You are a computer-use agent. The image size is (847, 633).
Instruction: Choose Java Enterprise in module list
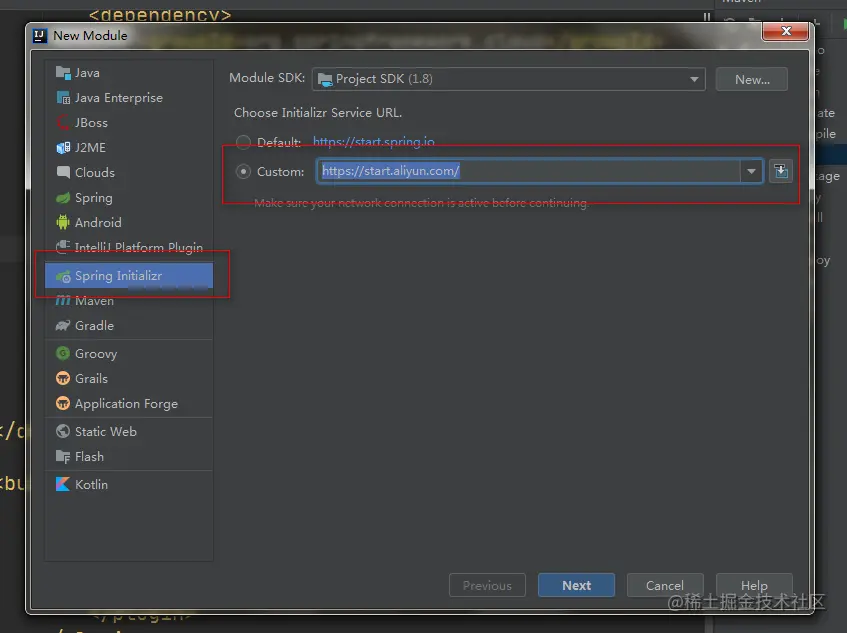coord(129,98)
